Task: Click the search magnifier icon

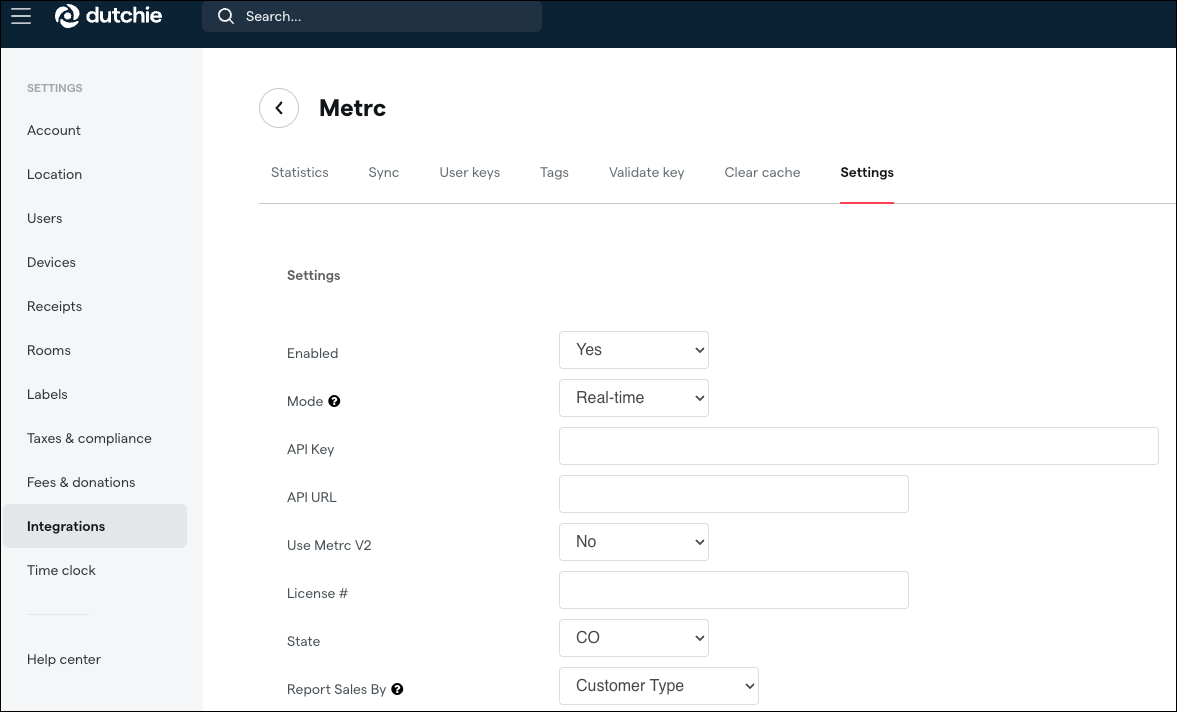Action: [x=225, y=16]
